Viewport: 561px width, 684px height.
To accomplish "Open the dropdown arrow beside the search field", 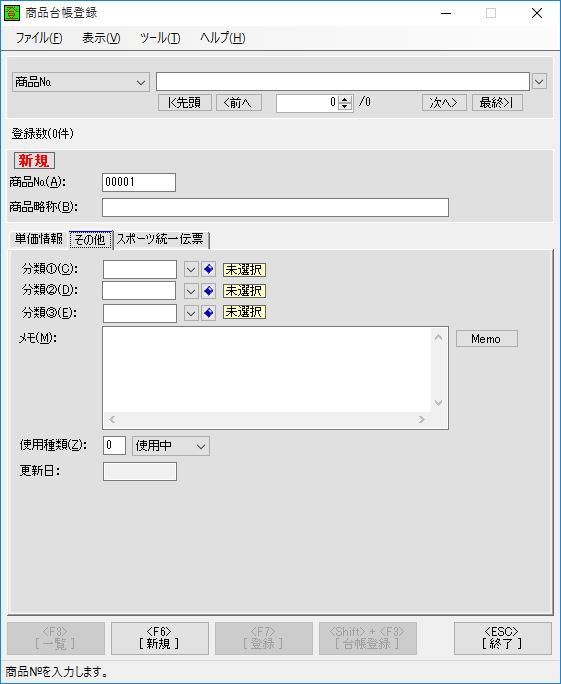I will (539, 82).
